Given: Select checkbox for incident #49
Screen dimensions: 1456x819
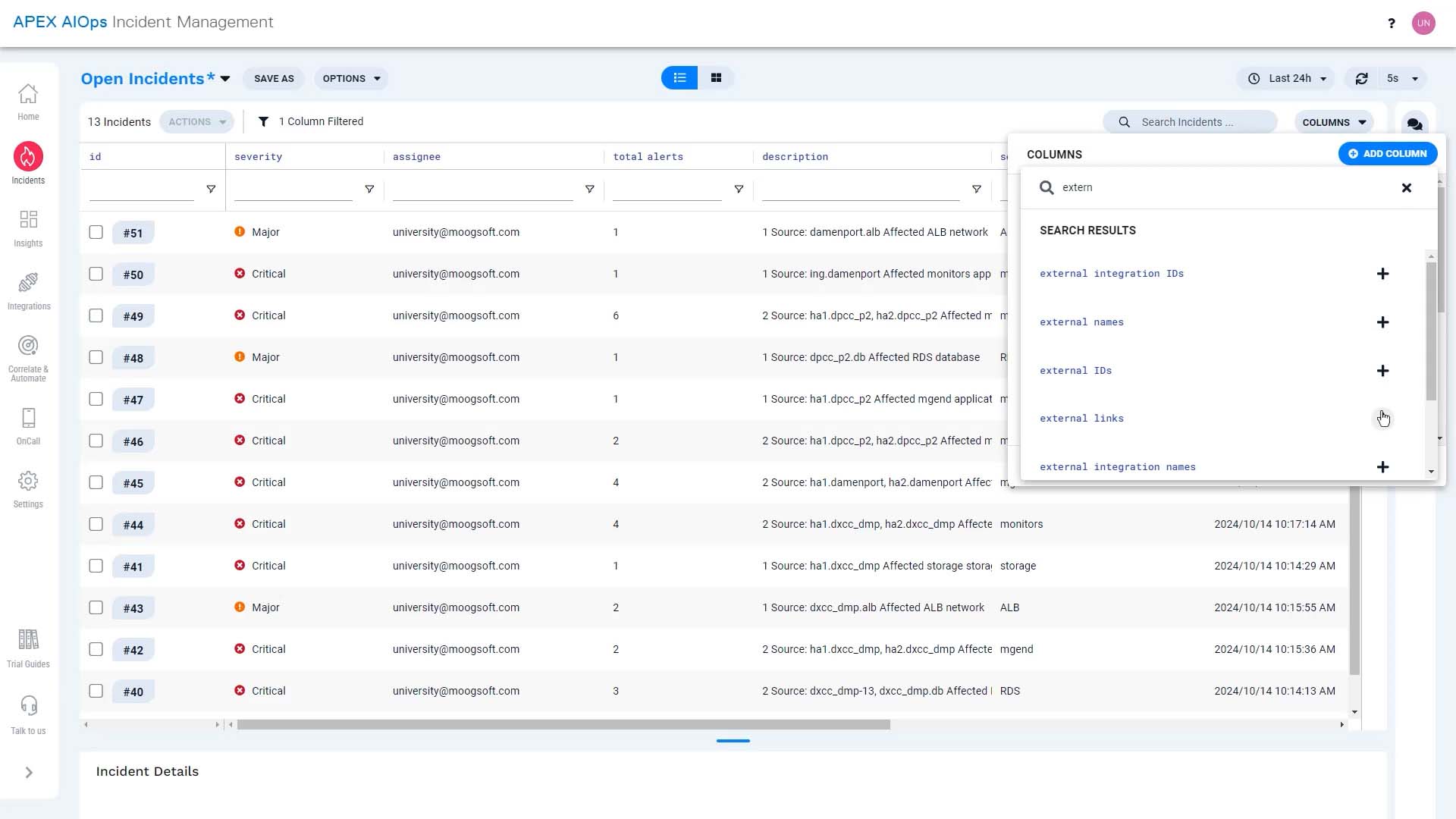Looking at the screenshot, I should click(x=96, y=315).
